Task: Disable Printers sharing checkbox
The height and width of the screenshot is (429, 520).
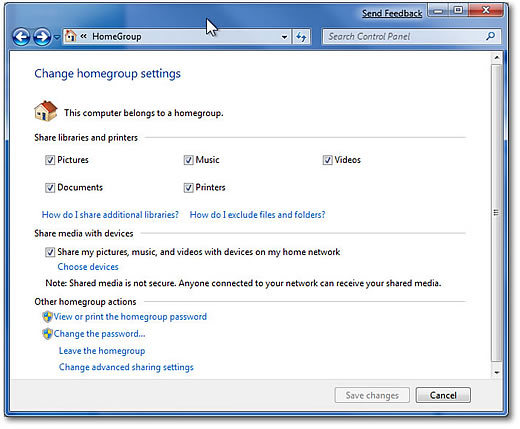Action: [x=188, y=188]
